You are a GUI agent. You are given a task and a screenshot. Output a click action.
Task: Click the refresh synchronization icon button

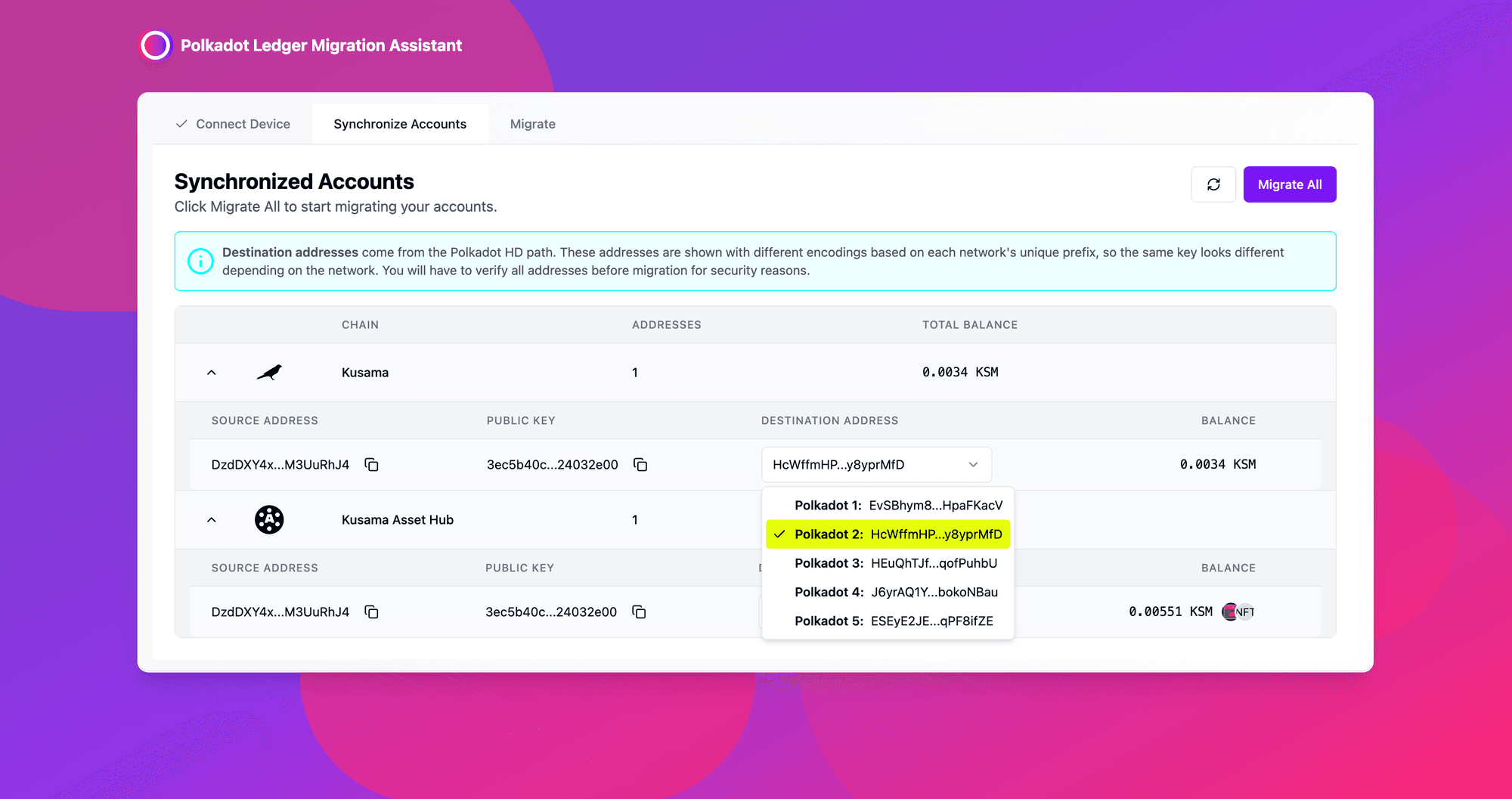pyautogui.click(x=1213, y=184)
